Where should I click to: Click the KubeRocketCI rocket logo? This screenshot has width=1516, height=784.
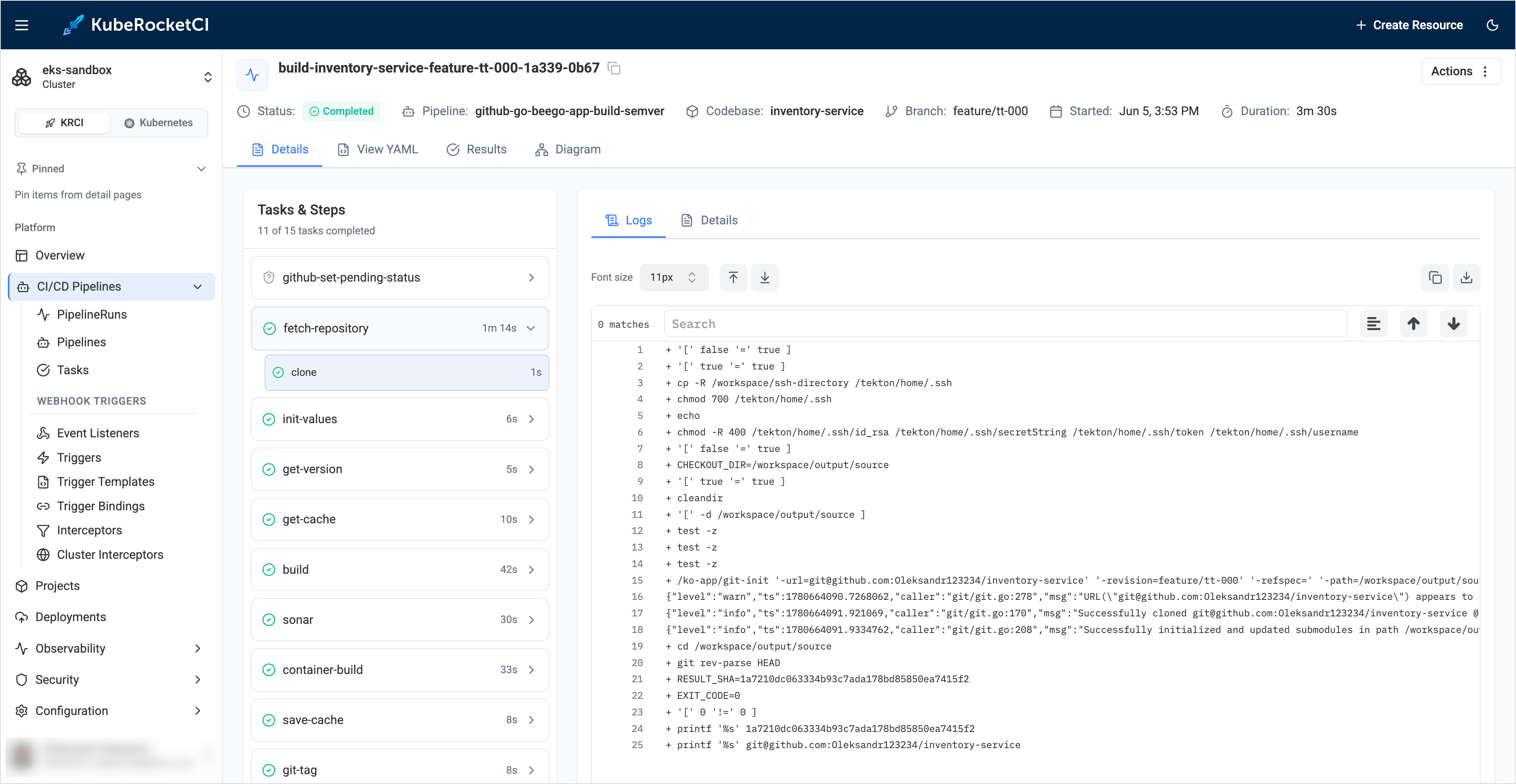click(x=74, y=25)
